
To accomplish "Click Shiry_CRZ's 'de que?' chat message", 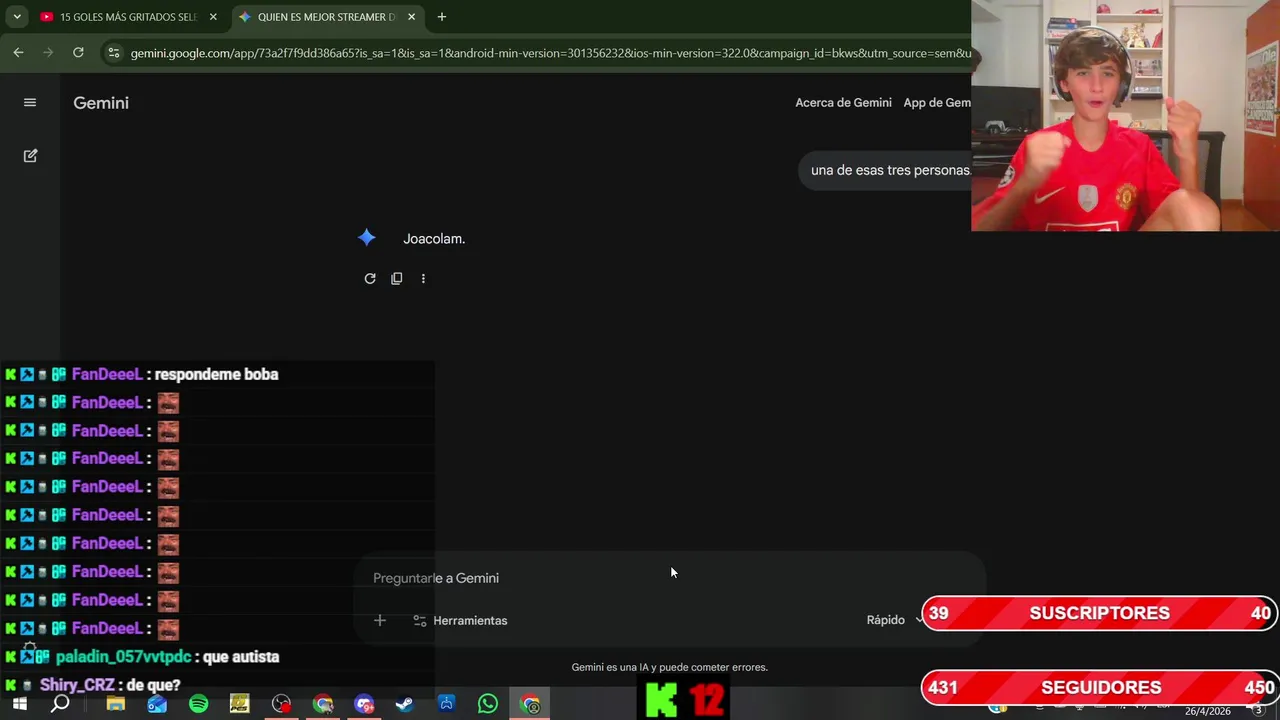I will tap(153, 685).
